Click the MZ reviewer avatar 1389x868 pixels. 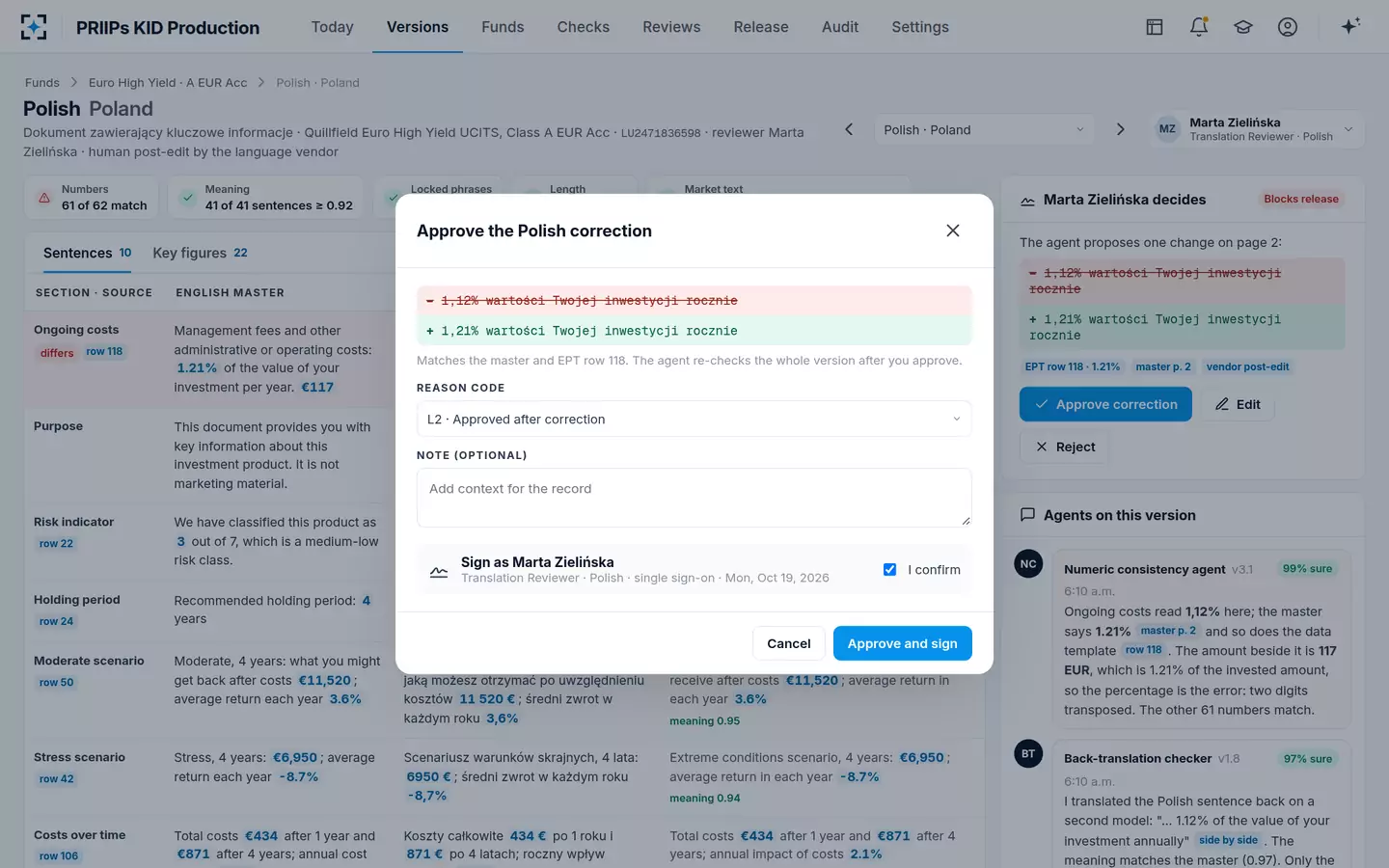[x=1167, y=129]
